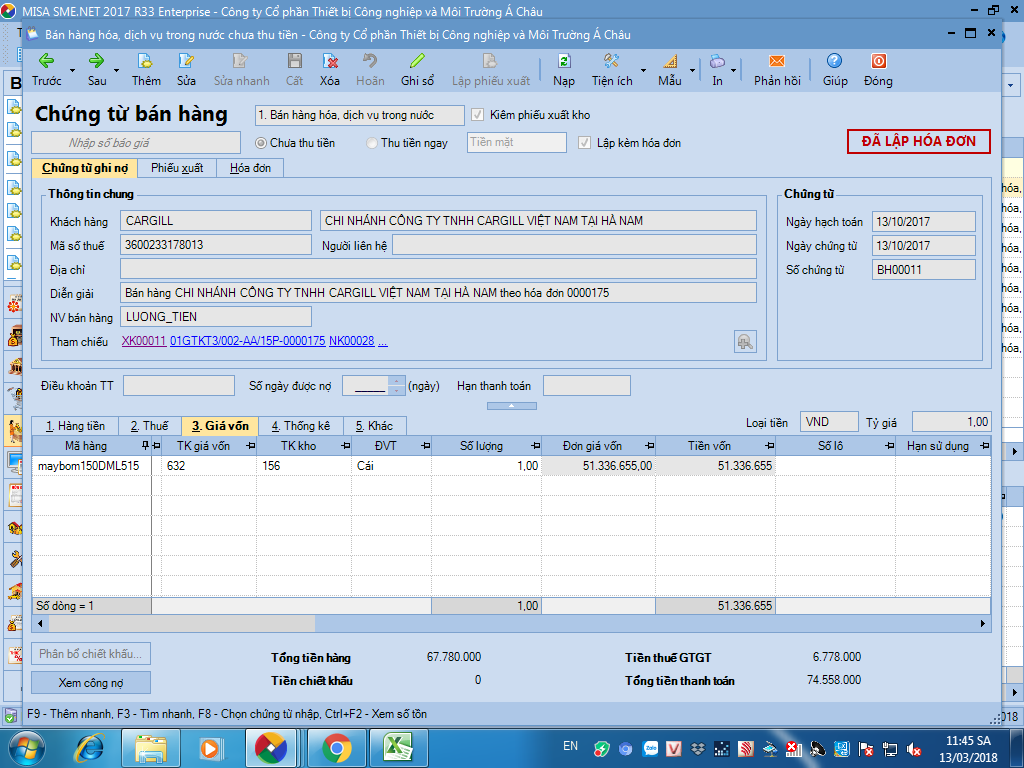Increase Số ngày được nợ spinner
Screen dimensions: 1024x768
pyautogui.click(x=396, y=381)
